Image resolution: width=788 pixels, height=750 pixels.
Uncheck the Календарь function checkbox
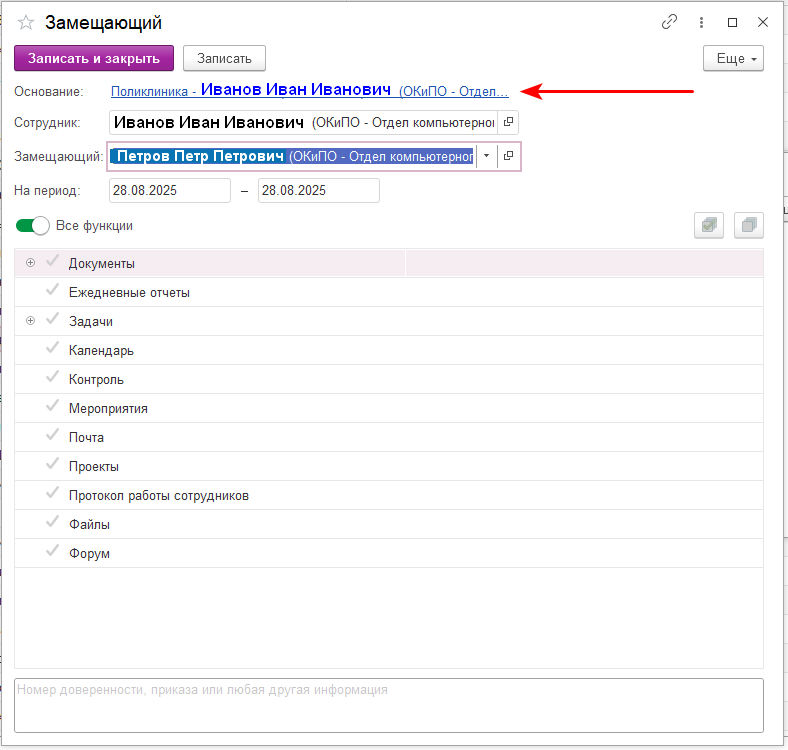coord(53,350)
